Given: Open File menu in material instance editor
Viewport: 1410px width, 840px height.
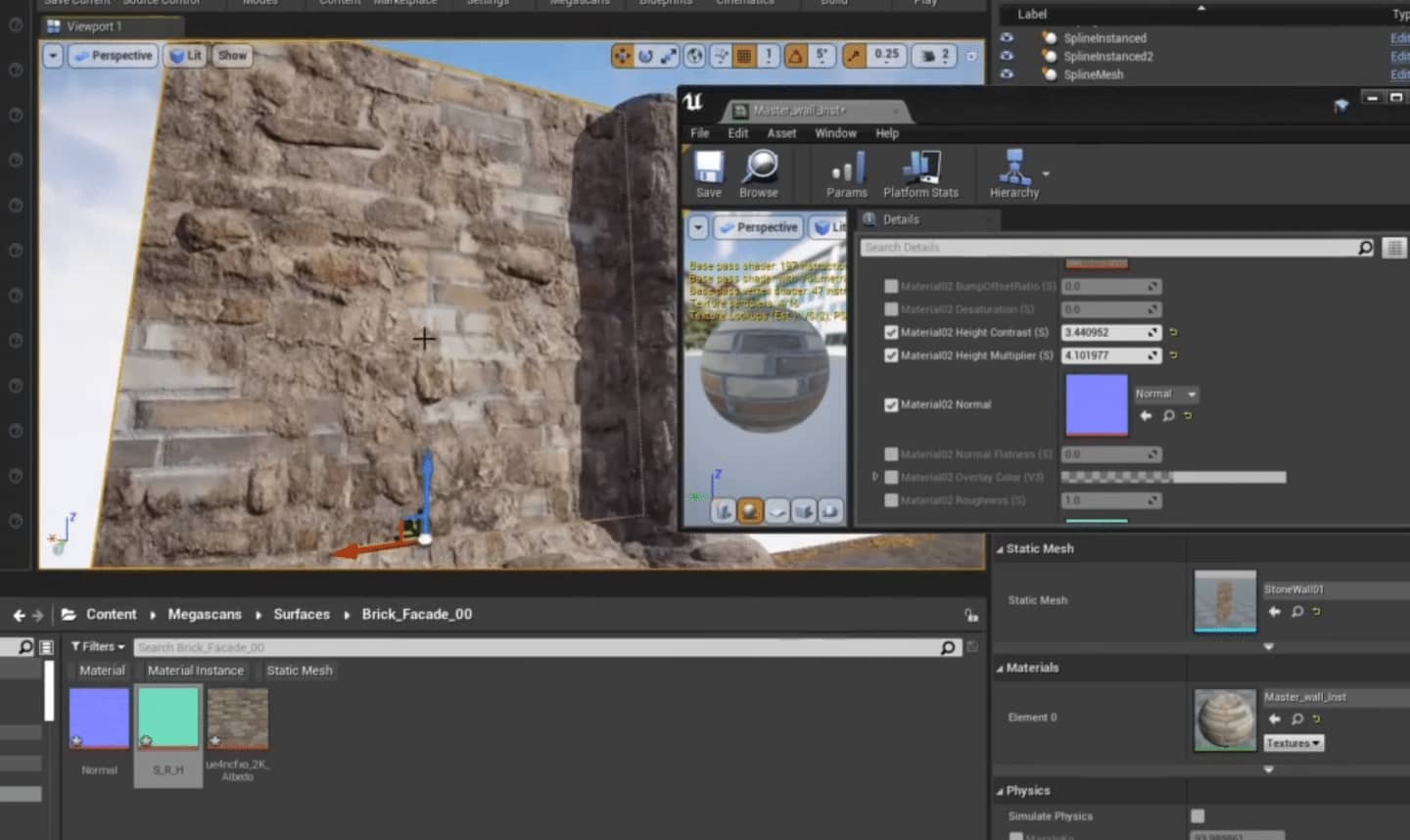Looking at the screenshot, I should [700, 133].
